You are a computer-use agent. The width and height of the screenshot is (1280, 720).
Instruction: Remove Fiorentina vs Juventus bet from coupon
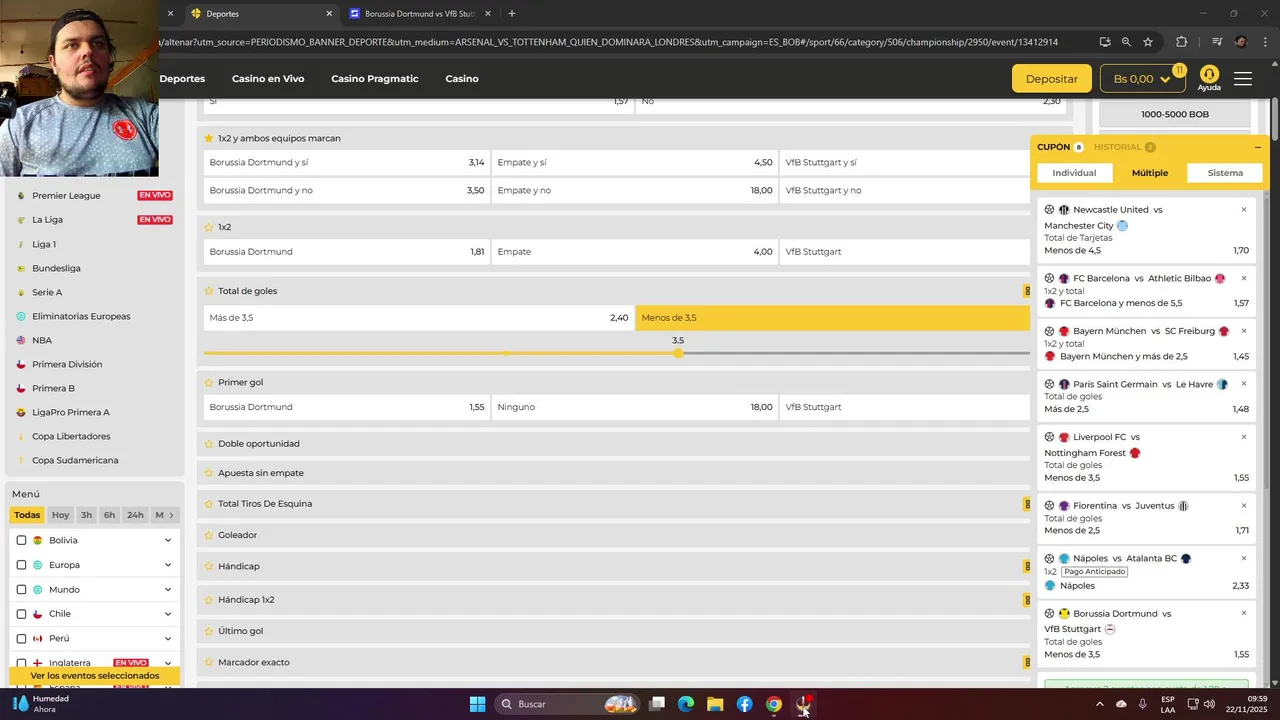pos(1244,506)
